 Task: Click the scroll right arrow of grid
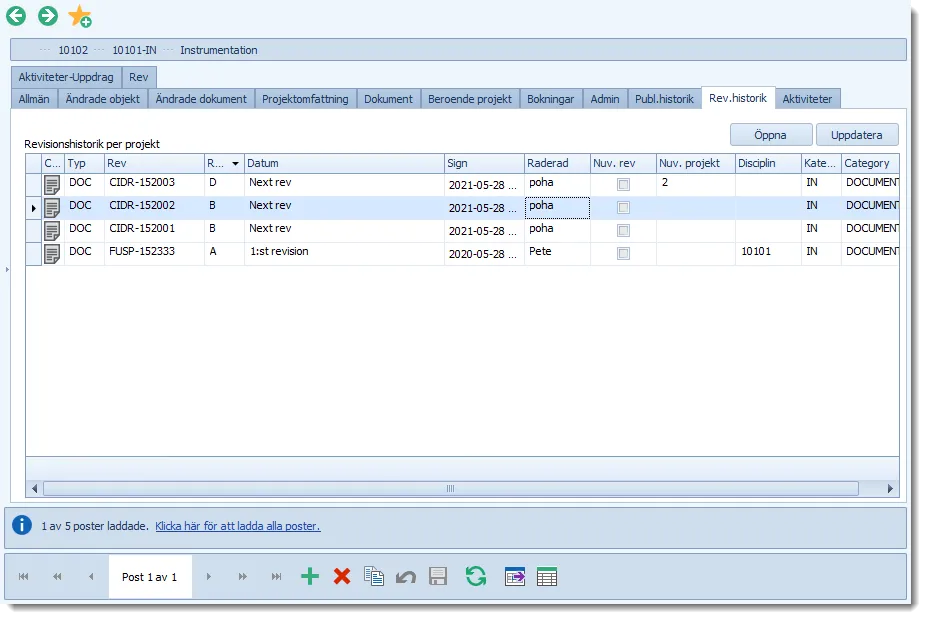890,488
